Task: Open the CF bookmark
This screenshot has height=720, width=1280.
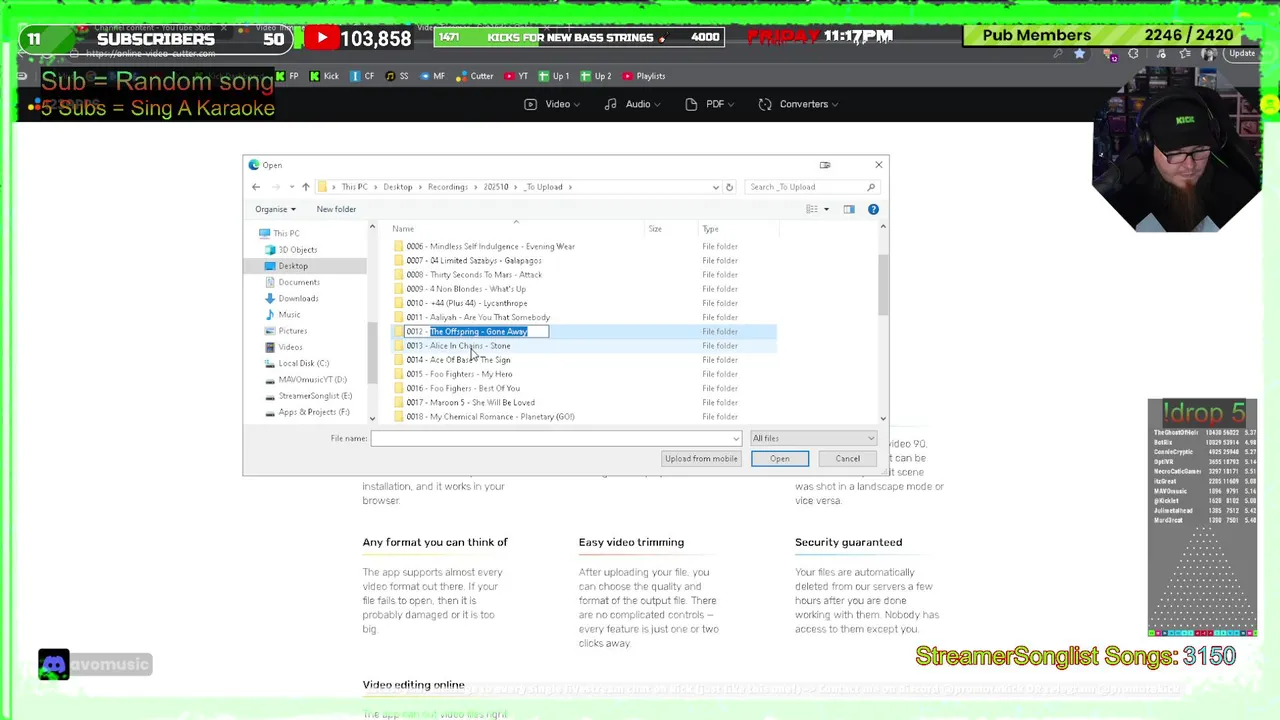Action: point(362,76)
